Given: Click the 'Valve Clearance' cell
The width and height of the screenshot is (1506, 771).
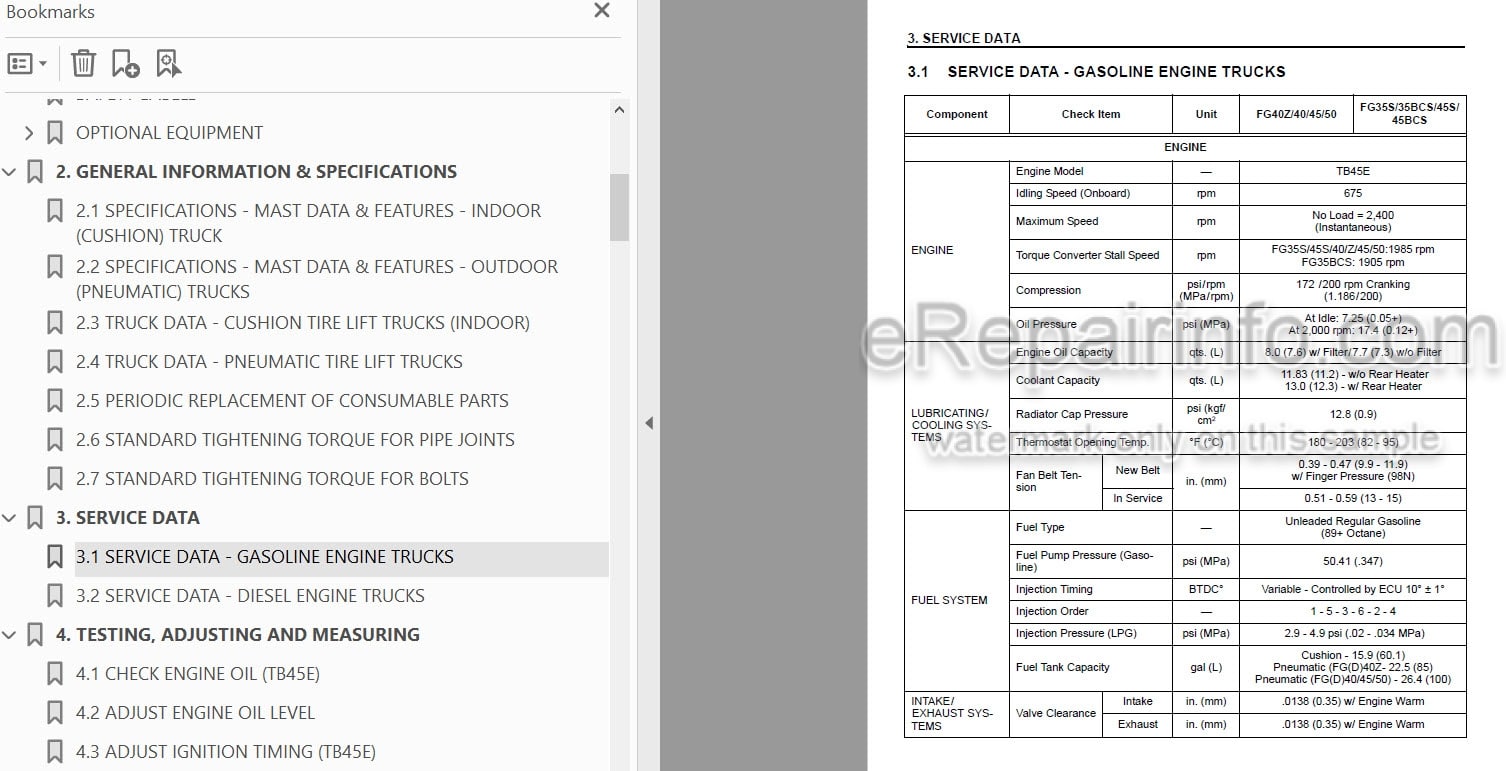Looking at the screenshot, I should (1056, 713).
